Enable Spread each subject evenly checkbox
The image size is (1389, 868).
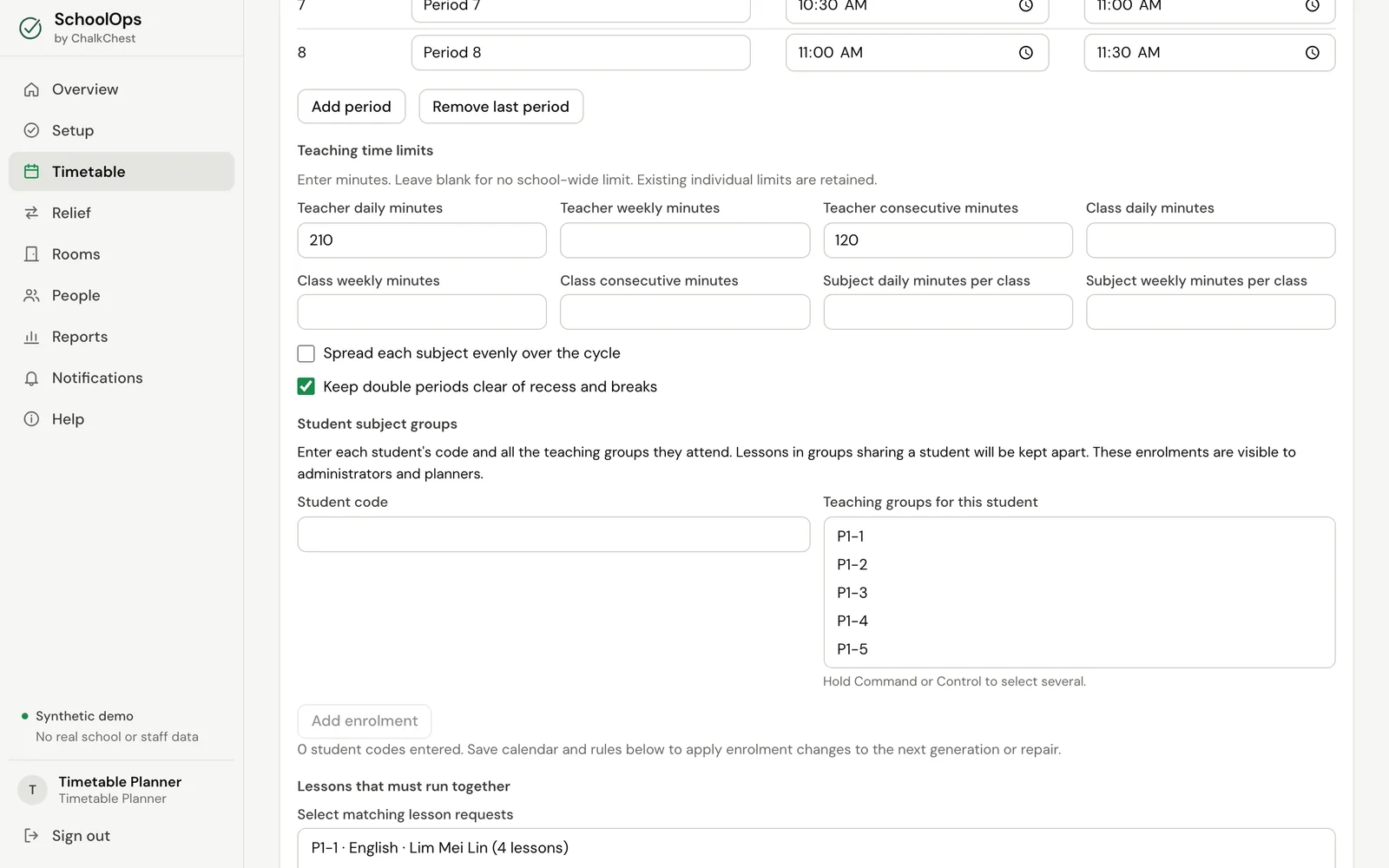click(x=306, y=353)
